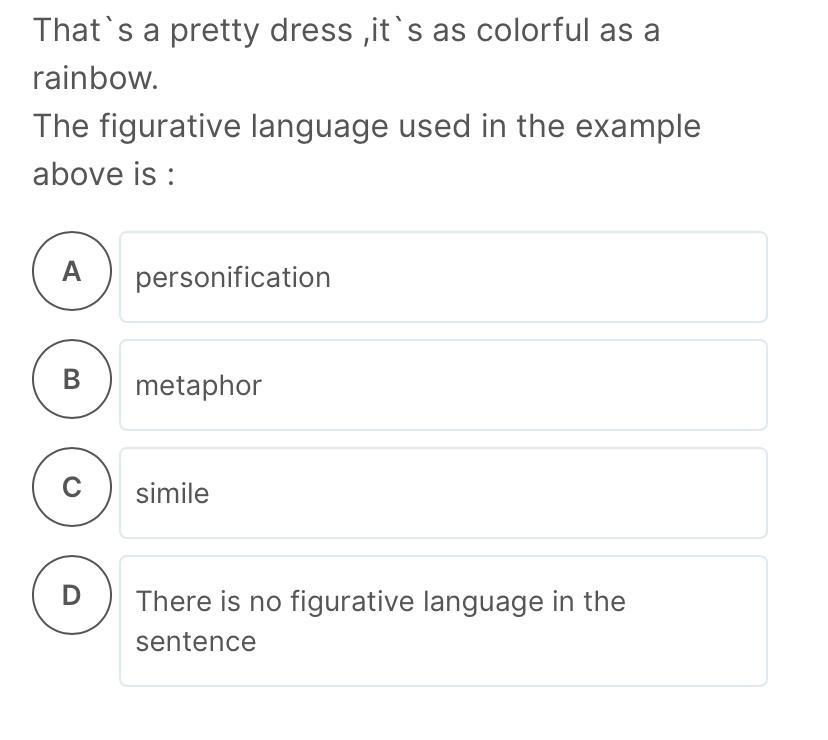Image resolution: width=828 pixels, height=740 pixels.
Task: Pick the "metaphor" answer box
Action: pyautogui.click(x=443, y=385)
